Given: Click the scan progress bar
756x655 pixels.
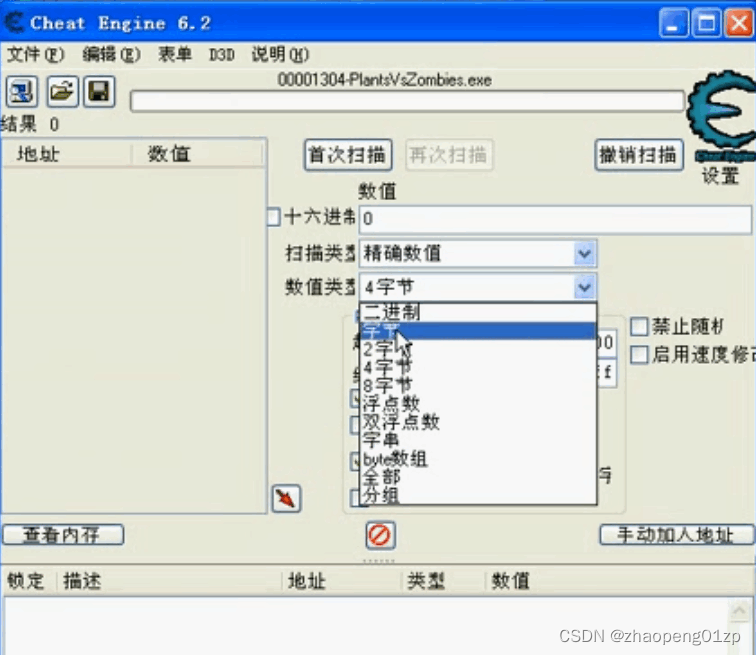Looking at the screenshot, I should click(407, 101).
